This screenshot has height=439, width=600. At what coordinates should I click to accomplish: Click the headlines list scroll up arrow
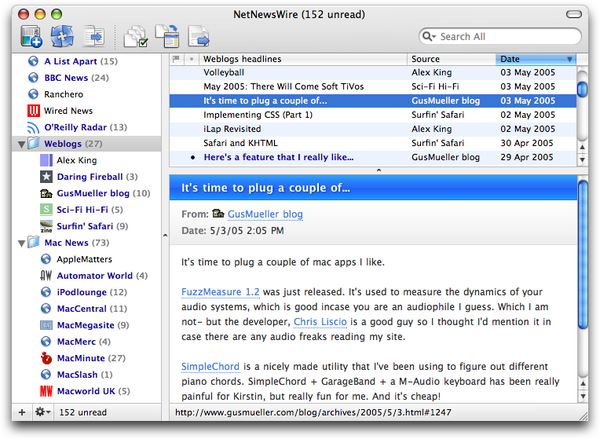pos(582,147)
